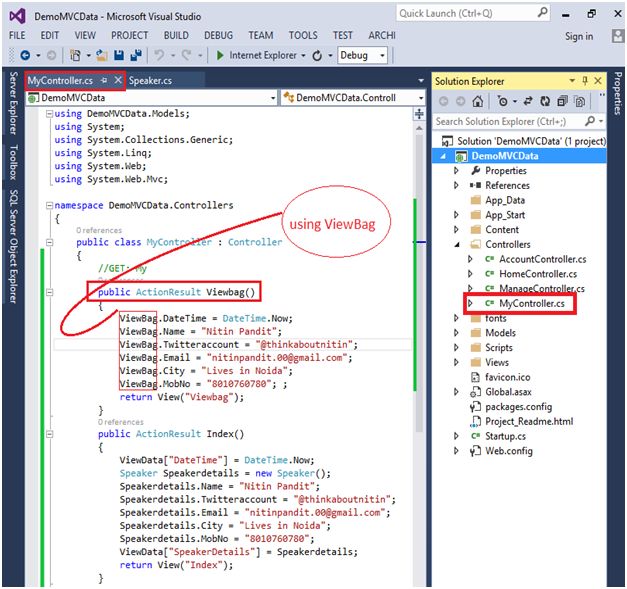This screenshot has width=627, height=589.
Task: Open the Toolbox side tab
Action: tap(13, 162)
